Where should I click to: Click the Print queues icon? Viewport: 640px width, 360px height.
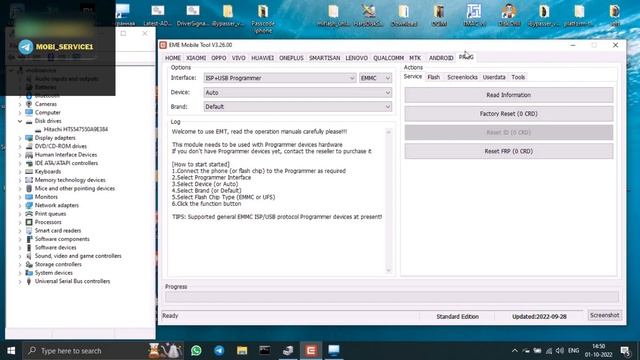point(29,213)
